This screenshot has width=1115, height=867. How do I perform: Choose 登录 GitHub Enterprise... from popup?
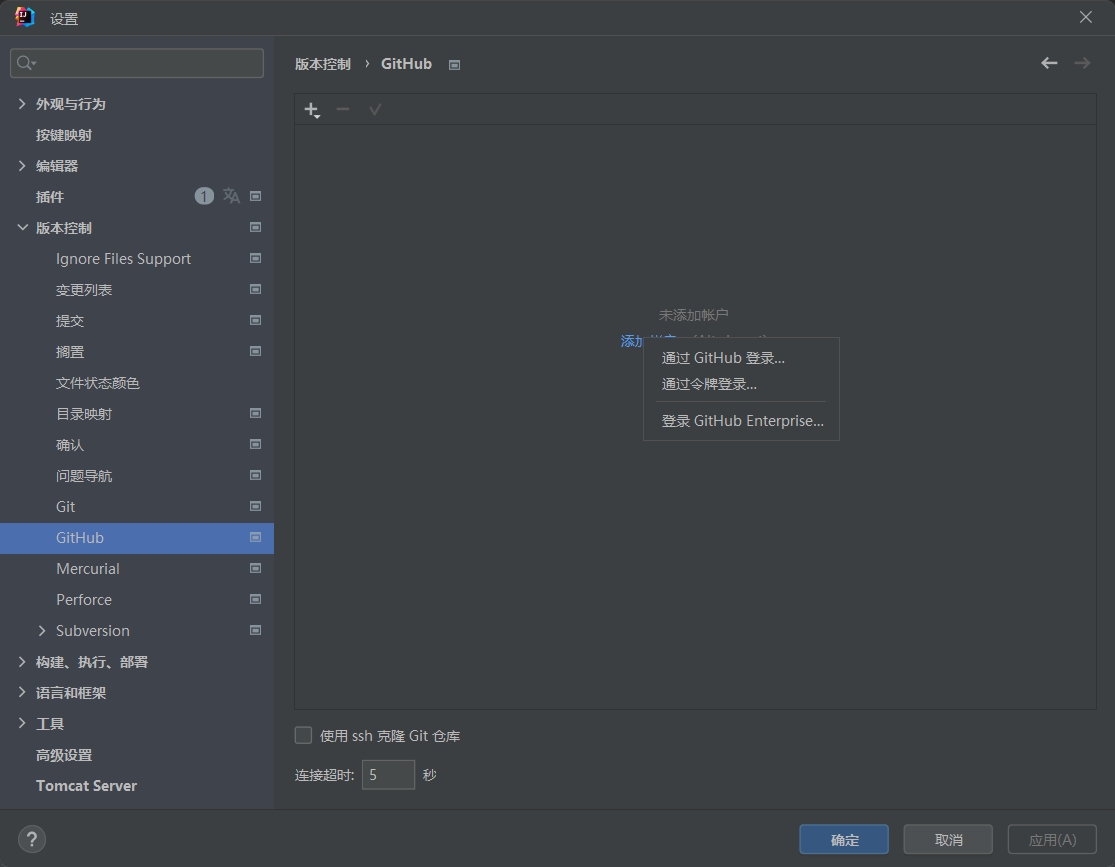click(741, 421)
